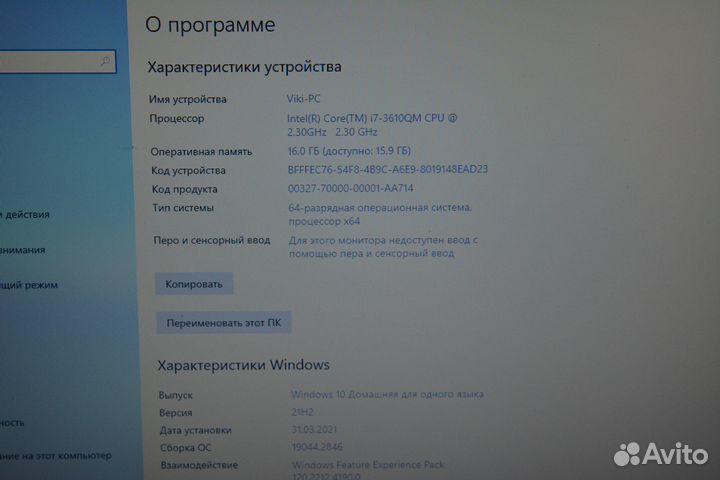
Task: Open sidebar item ending in действия
Action: click(x=25, y=215)
